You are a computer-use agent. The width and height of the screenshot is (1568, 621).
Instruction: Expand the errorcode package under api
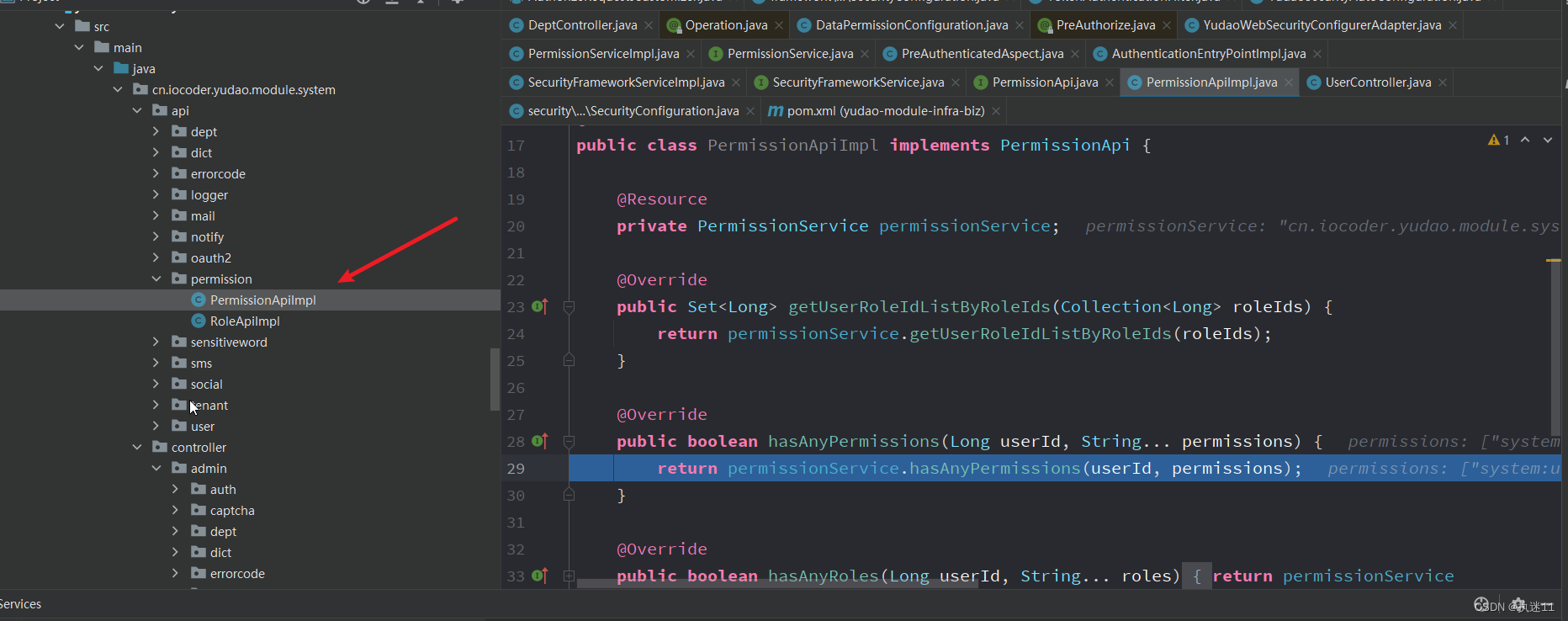click(x=156, y=173)
